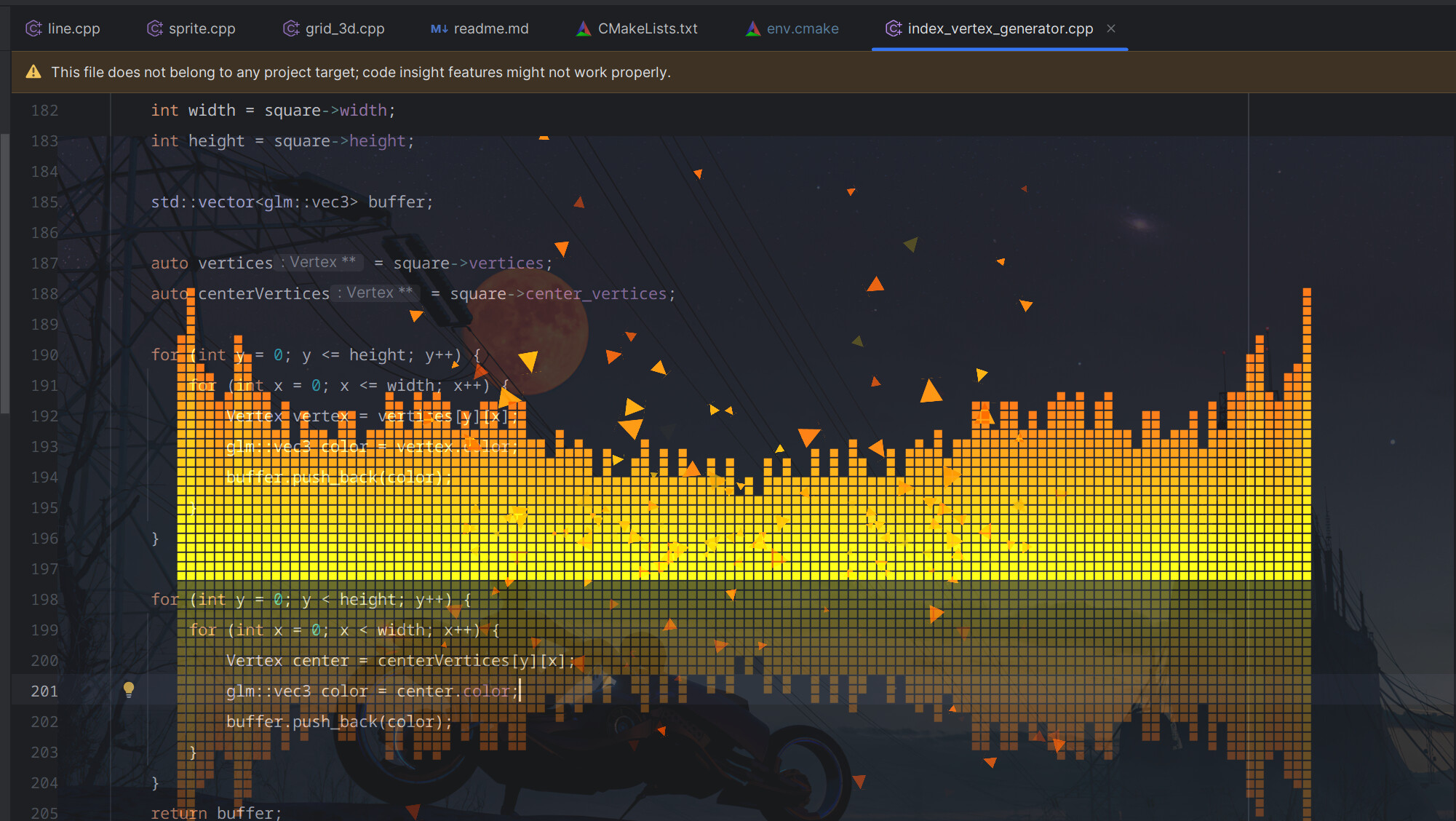Click the project target warning message
This screenshot has width=1456, height=821.
[x=361, y=72]
